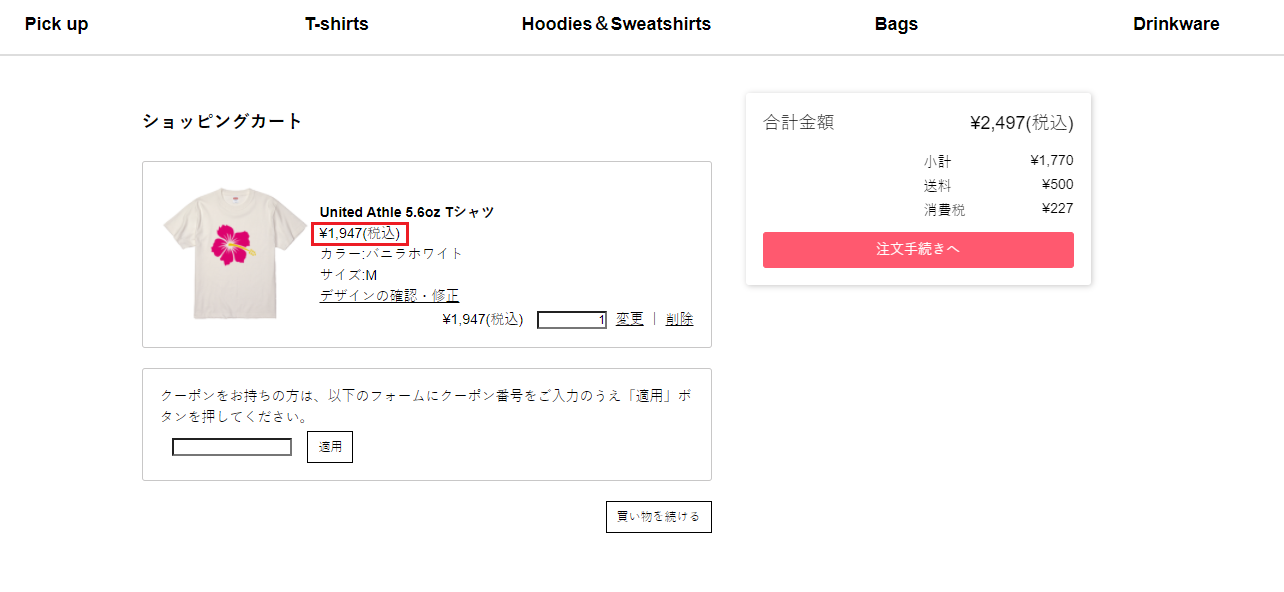Open Hoodies＆Sweatshirts category
The width and height of the screenshot is (1284, 592).
pos(616,24)
